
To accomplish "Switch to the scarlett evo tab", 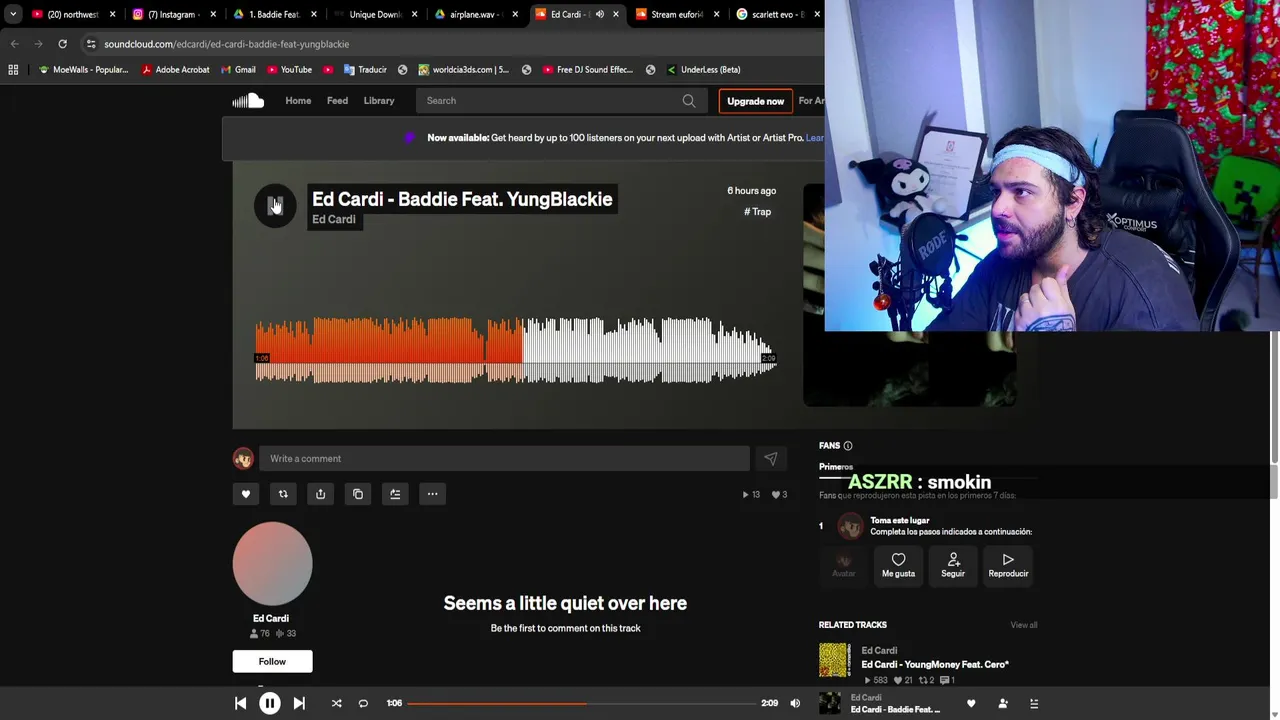I will tap(777, 14).
